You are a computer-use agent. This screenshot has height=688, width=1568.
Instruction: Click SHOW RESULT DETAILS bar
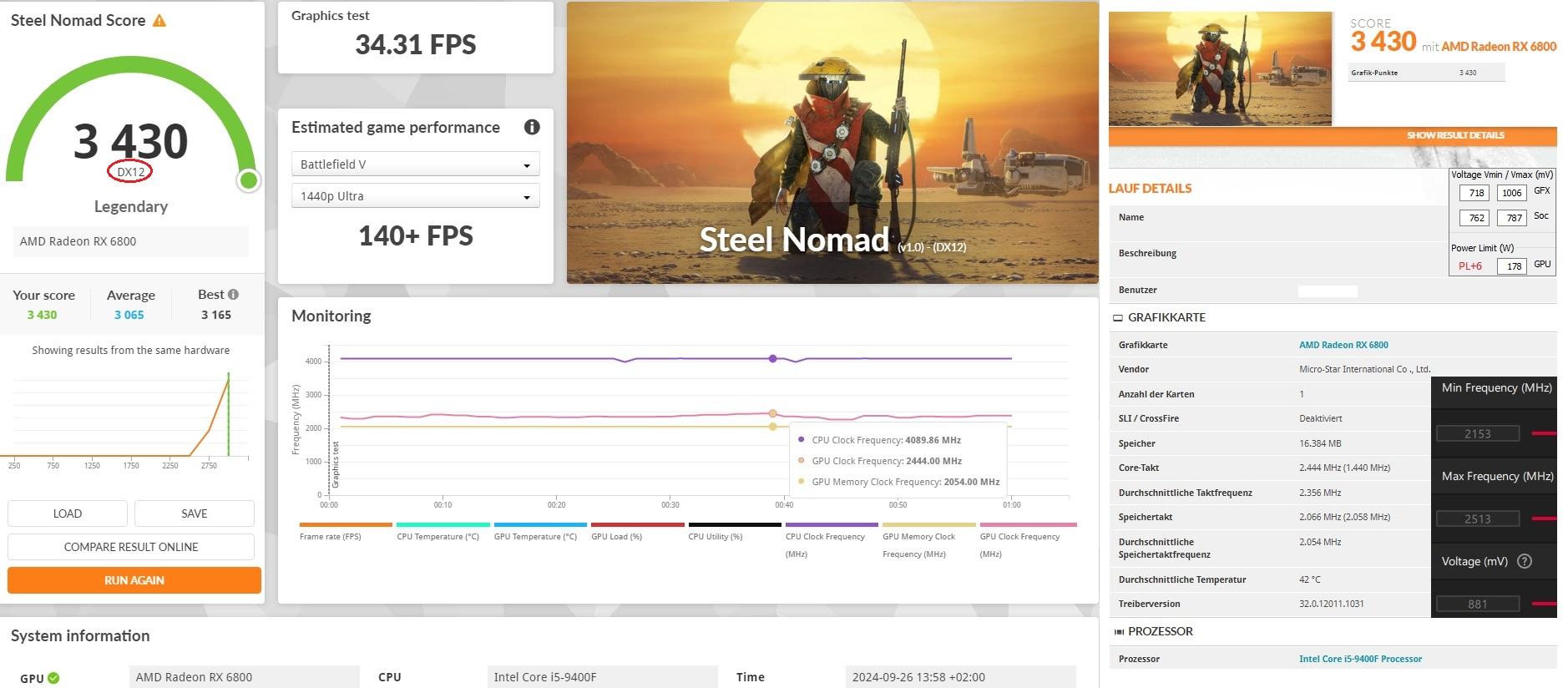coord(1333,135)
